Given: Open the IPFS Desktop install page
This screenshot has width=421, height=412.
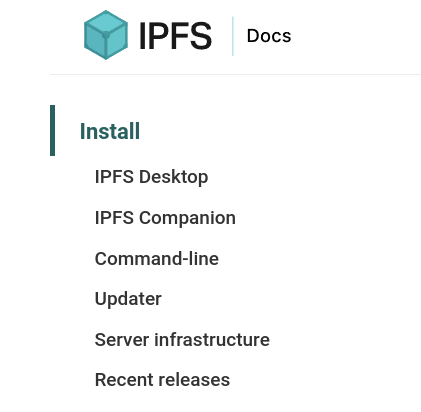Looking at the screenshot, I should coord(151,177).
